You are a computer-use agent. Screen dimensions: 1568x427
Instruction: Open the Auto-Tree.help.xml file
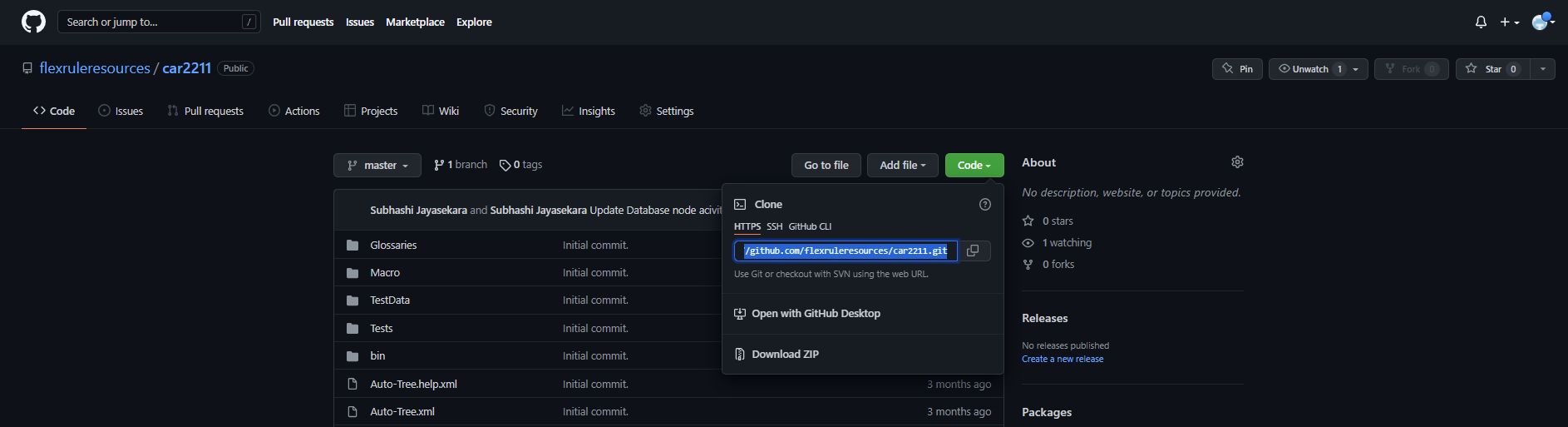(x=413, y=385)
